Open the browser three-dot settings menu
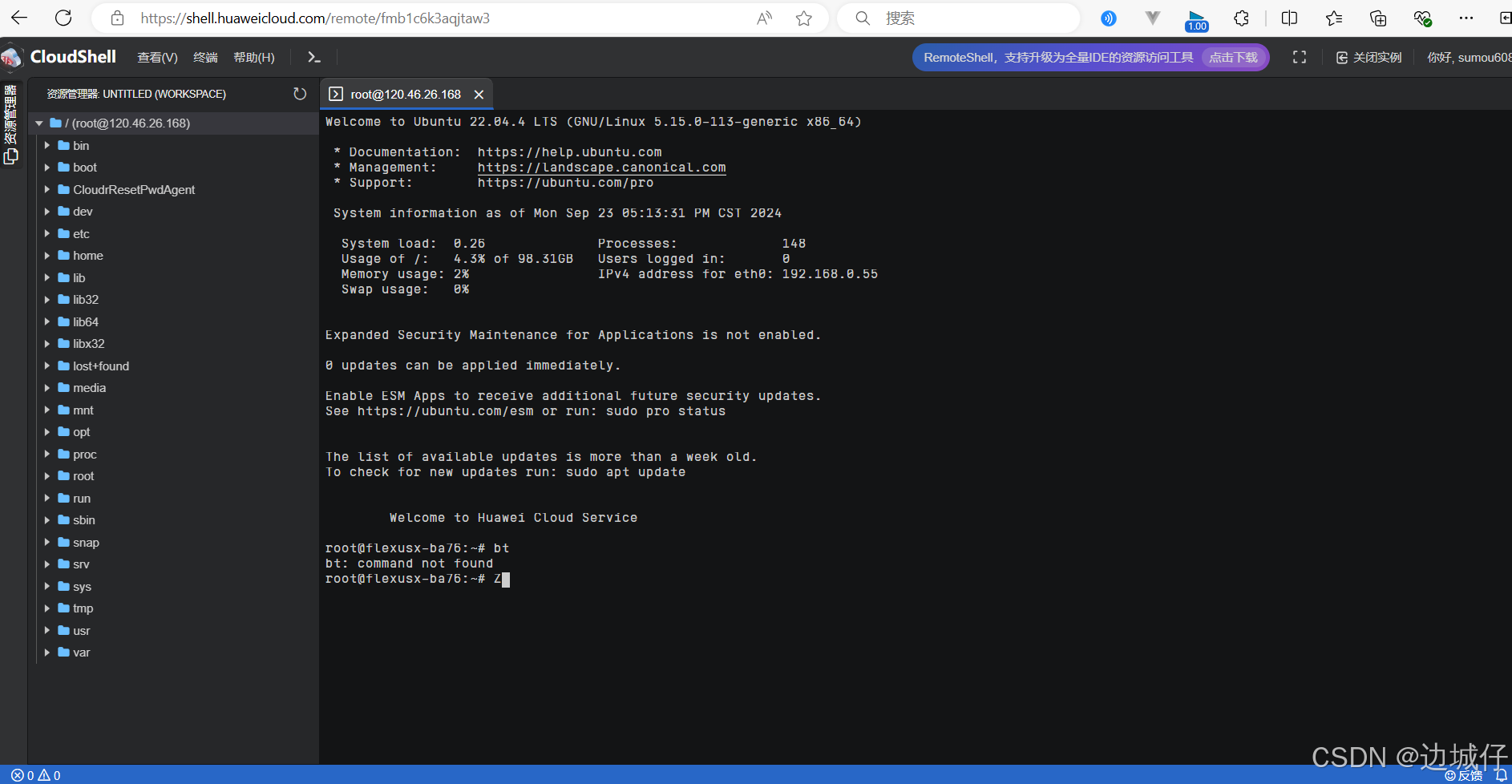The height and width of the screenshot is (784, 1512). (x=1466, y=18)
